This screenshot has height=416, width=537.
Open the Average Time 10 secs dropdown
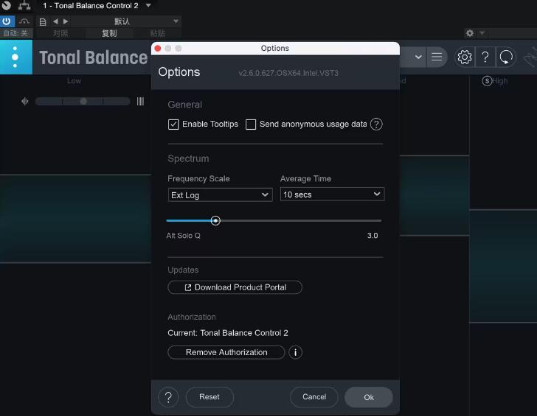pyautogui.click(x=332, y=194)
